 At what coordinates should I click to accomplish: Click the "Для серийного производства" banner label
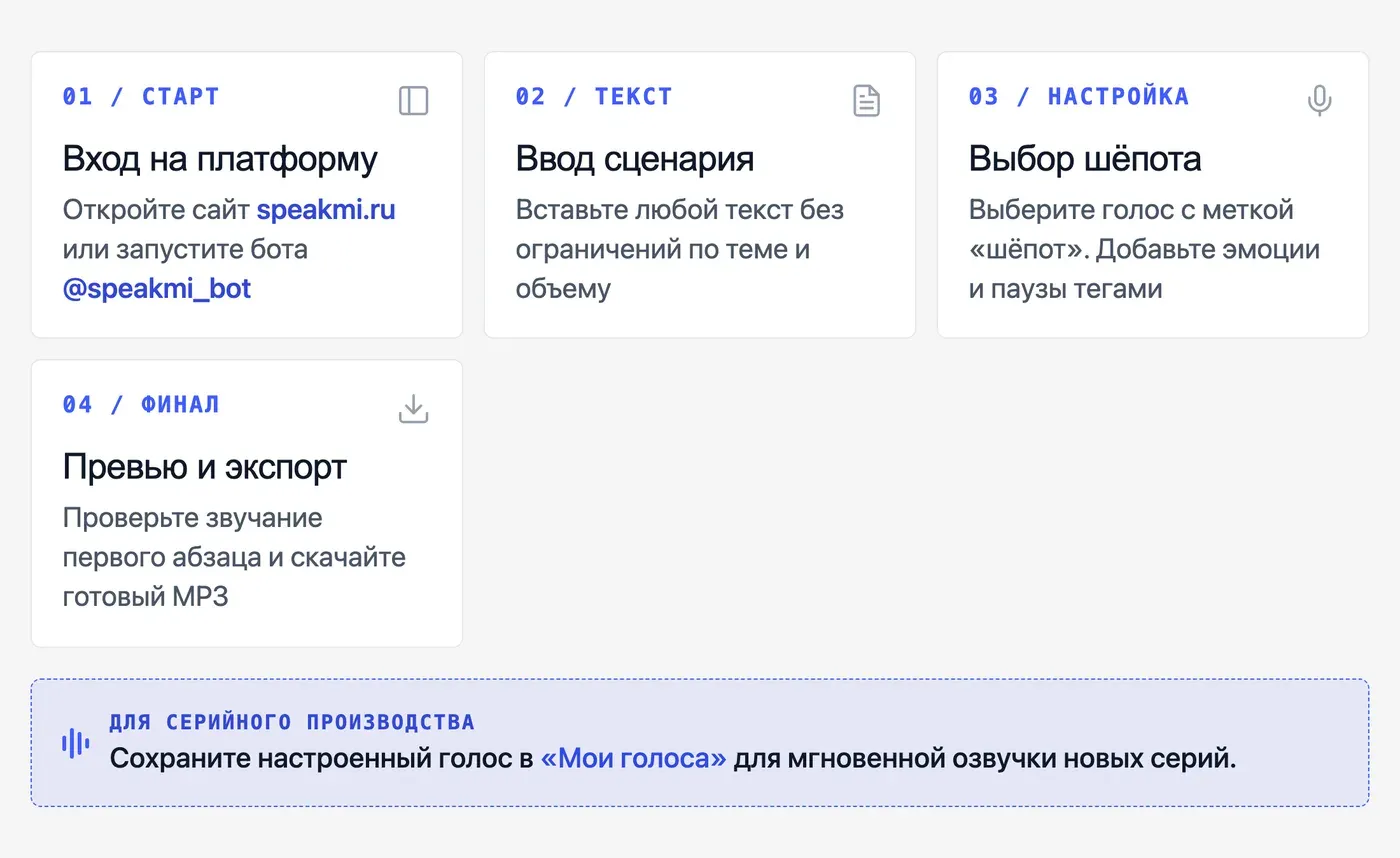tap(292, 722)
